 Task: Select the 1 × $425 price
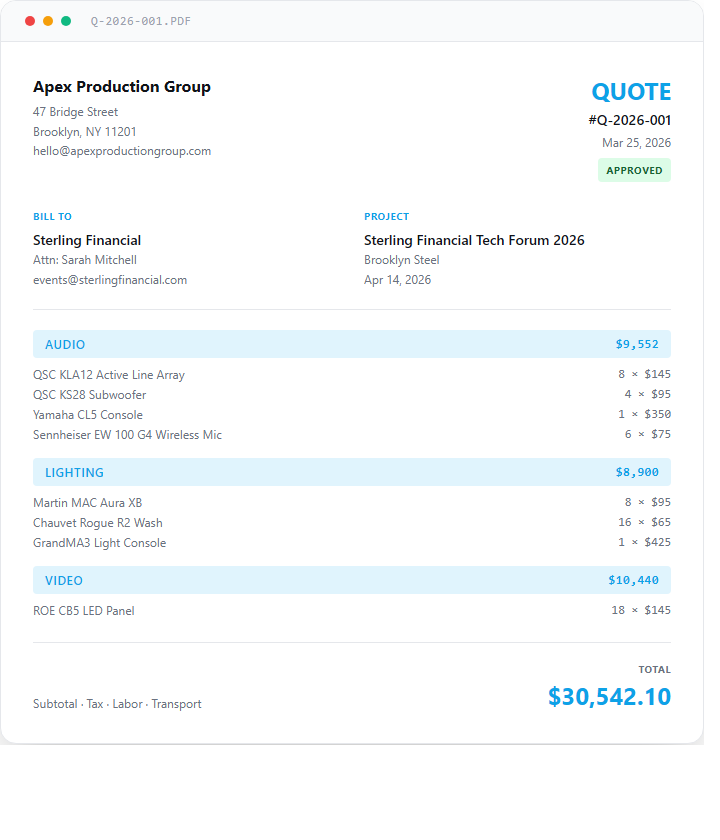coord(644,542)
